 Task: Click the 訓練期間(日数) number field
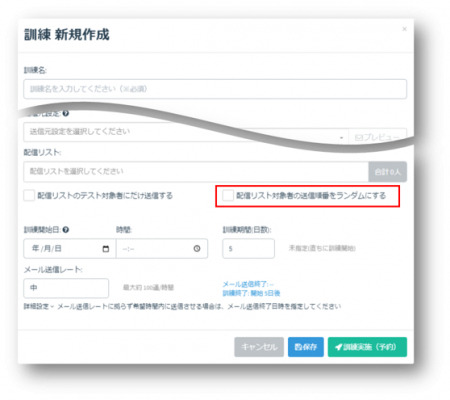[249, 249]
